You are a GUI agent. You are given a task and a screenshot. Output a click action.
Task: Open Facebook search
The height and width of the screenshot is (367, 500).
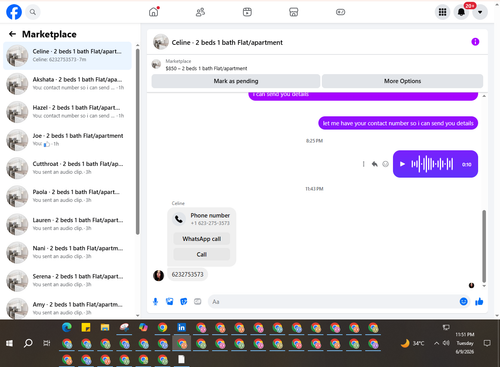(x=32, y=12)
